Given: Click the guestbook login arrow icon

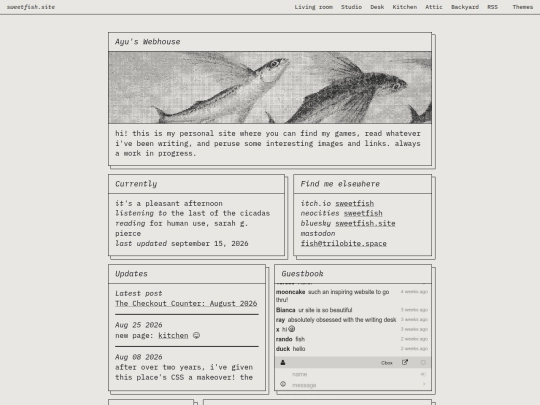Looking at the screenshot, I should click(x=423, y=374).
